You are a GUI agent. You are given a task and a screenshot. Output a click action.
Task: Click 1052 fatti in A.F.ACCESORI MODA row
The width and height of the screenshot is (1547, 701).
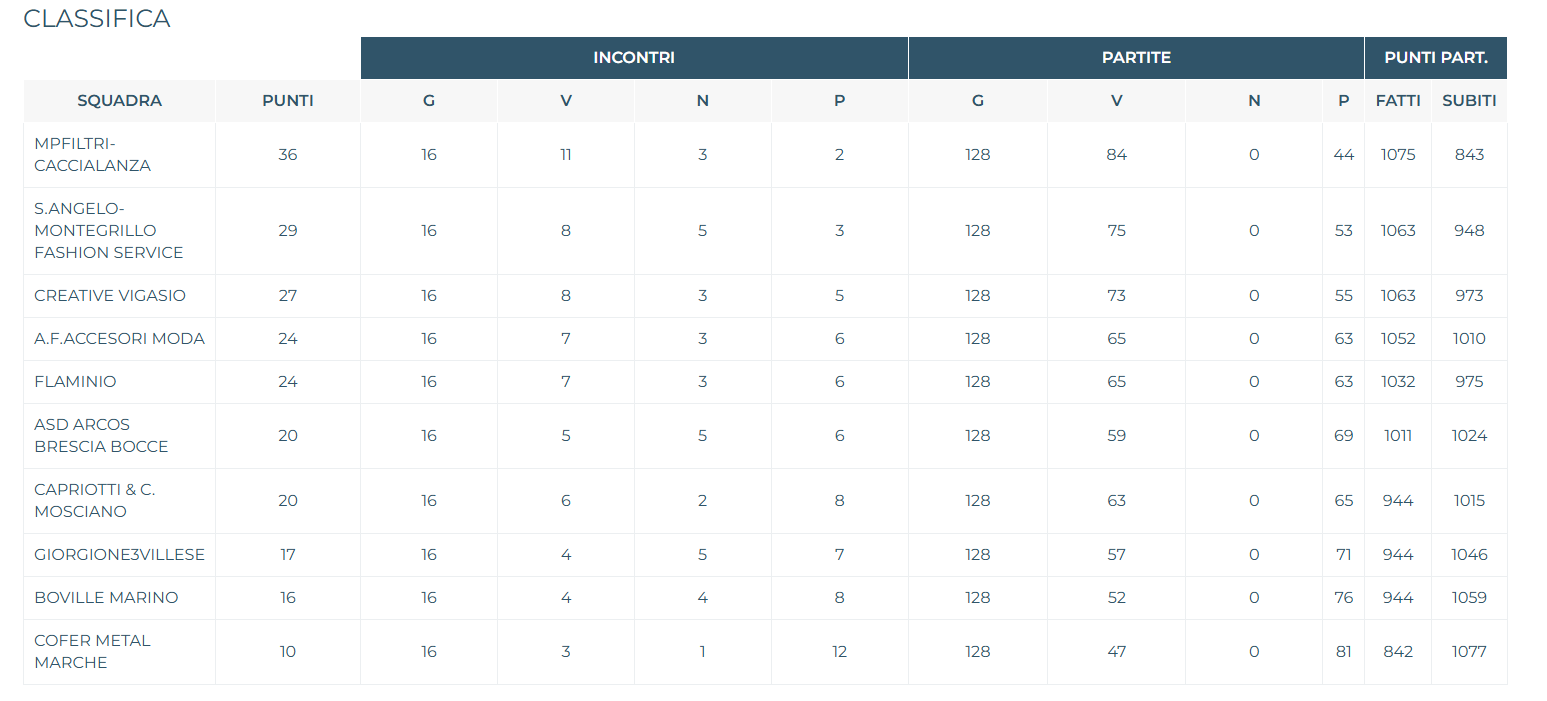(1398, 339)
